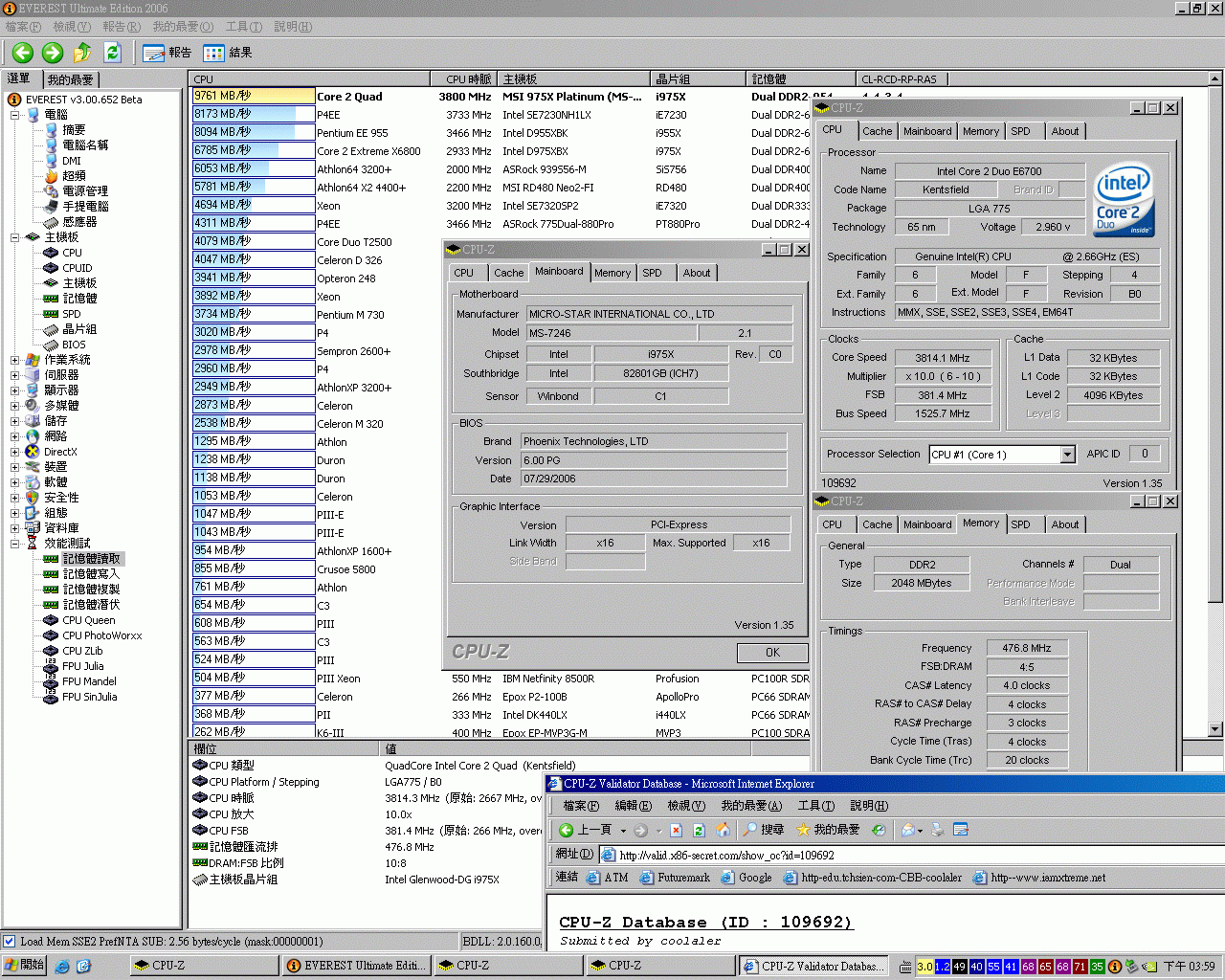Click EVEREST orange info icon in system tray

[1115, 967]
